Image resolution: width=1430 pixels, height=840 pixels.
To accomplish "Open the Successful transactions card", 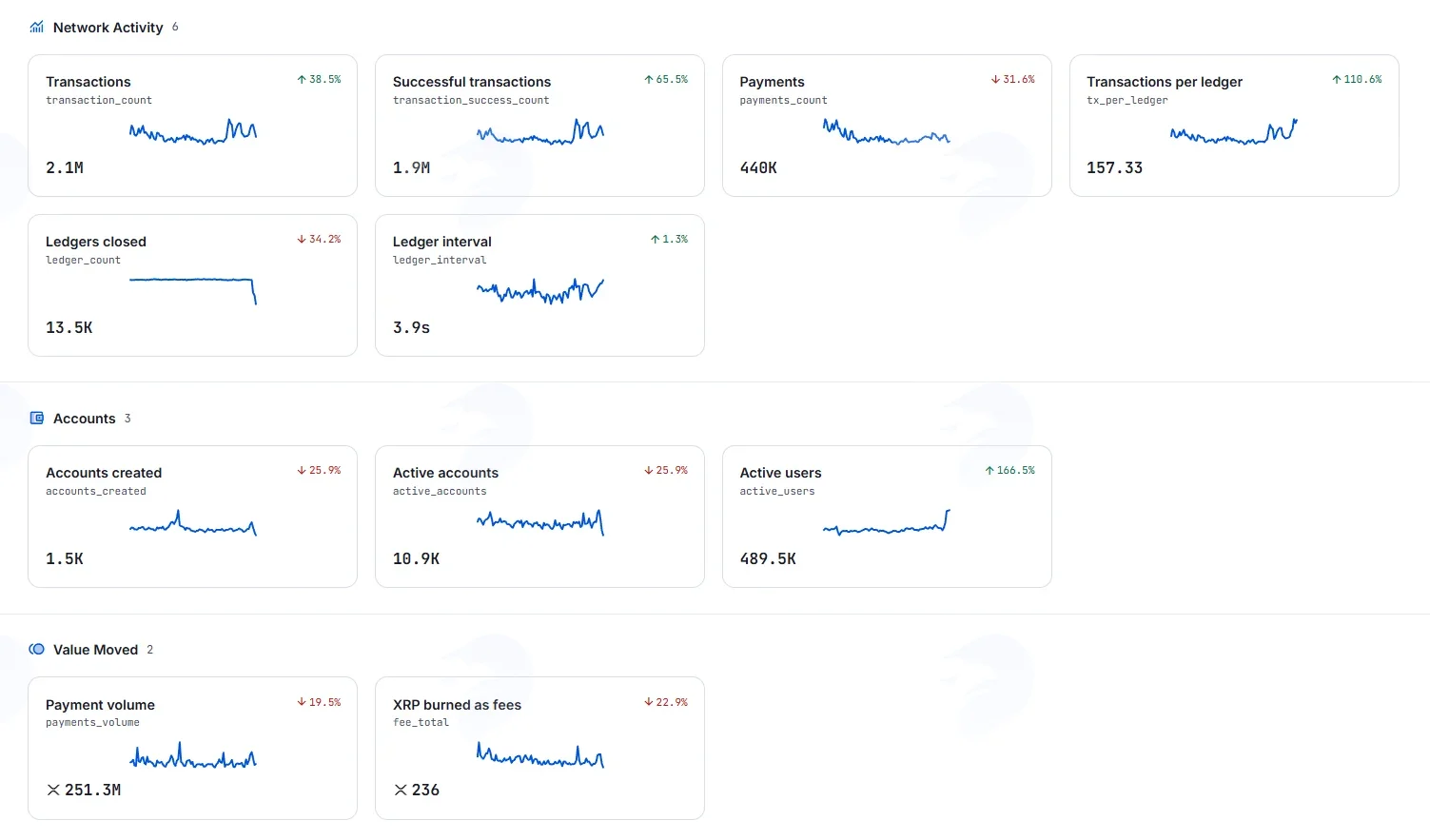I will pos(539,126).
